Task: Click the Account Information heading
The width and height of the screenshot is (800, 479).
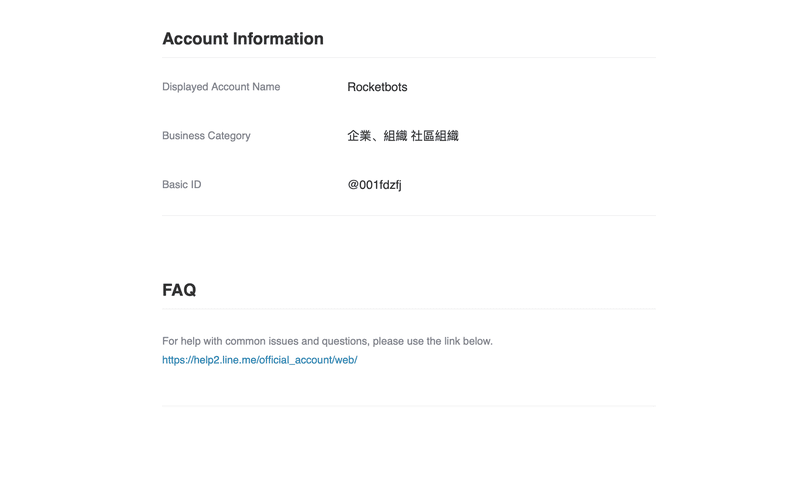Action: [x=242, y=39]
